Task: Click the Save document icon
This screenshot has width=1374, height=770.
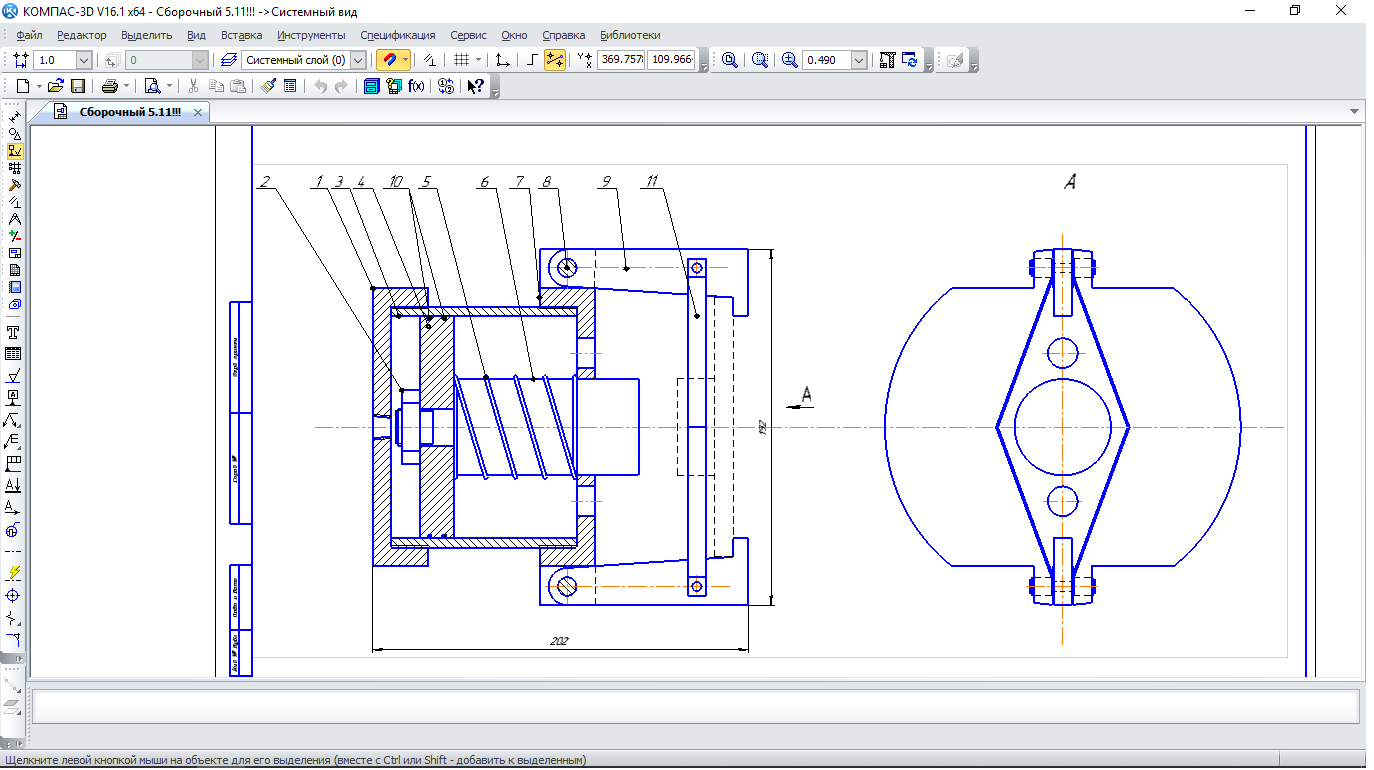Action: [78, 87]
